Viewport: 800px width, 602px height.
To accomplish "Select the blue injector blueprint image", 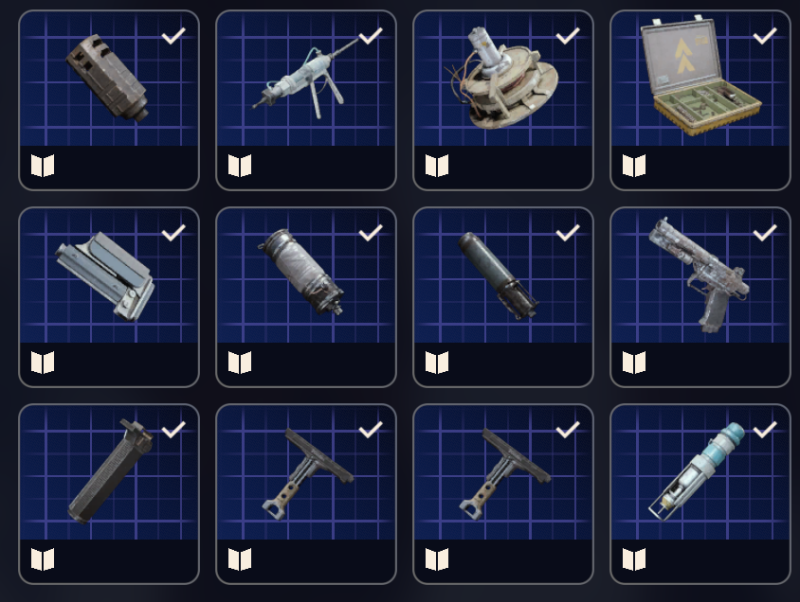I will point(696,472).
